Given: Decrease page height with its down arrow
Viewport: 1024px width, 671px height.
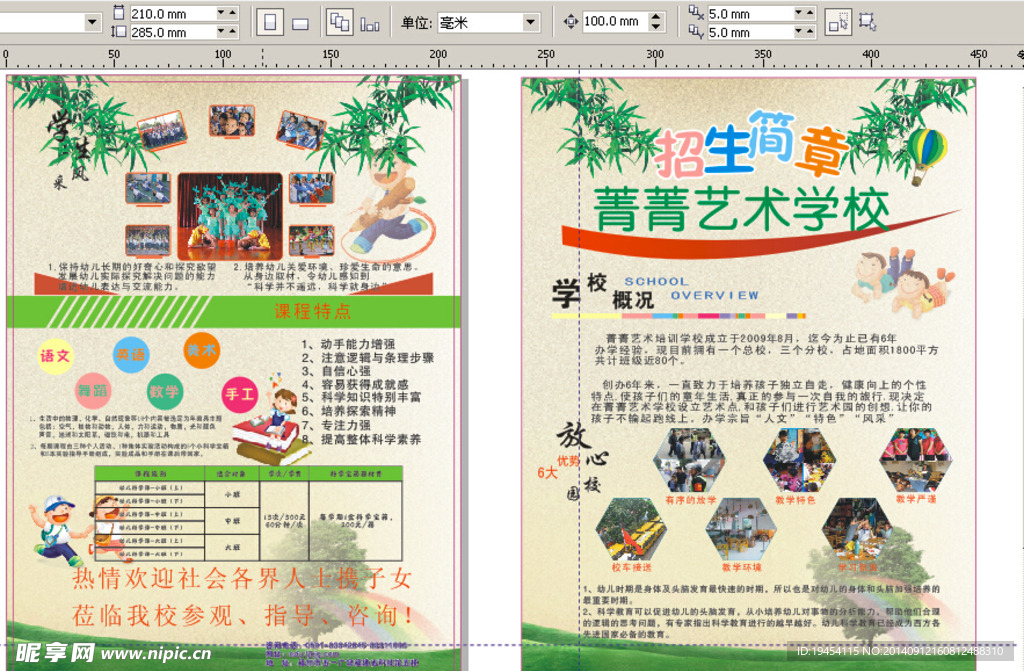Looking at the screenshot, I should click(221, 31).
